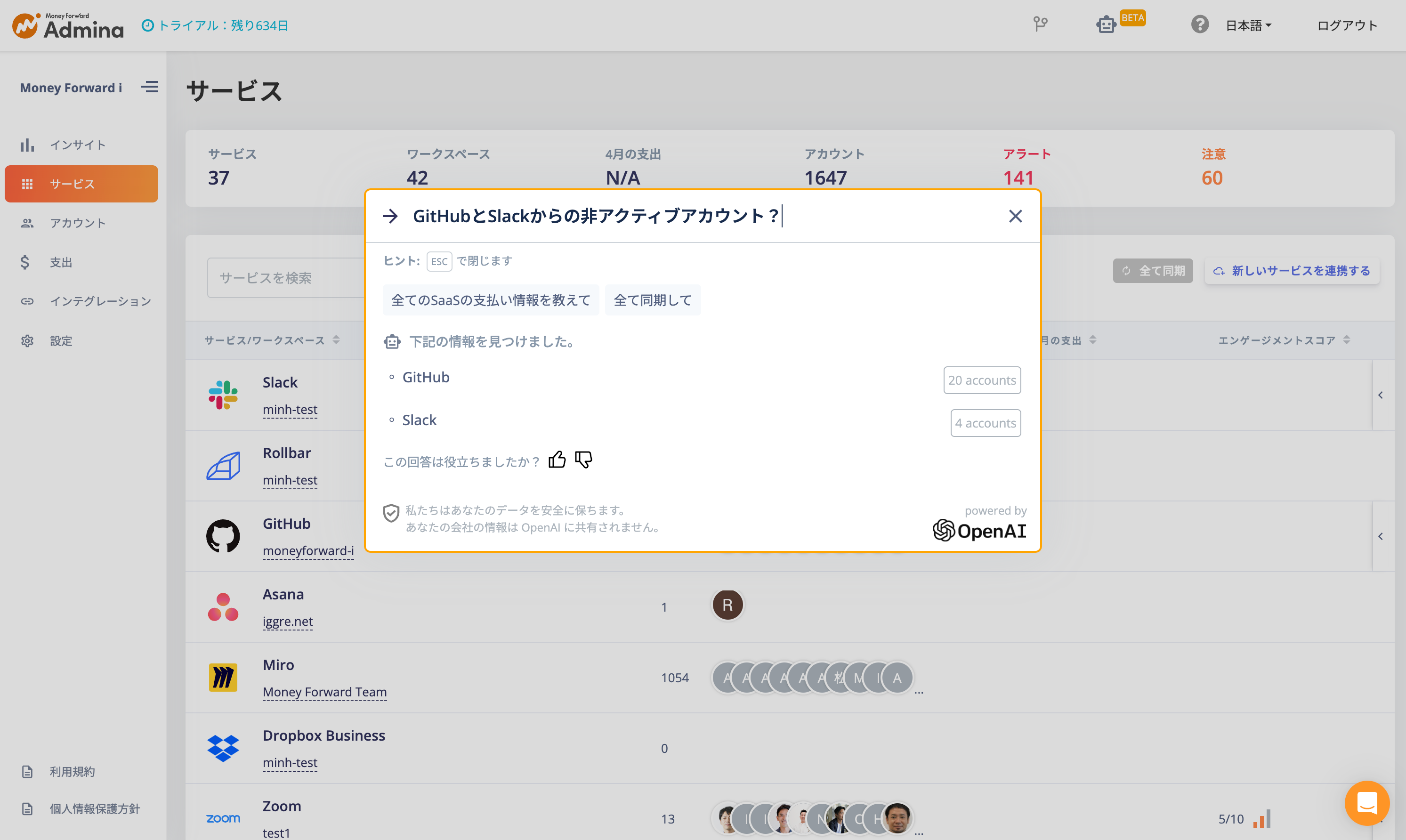Viewport: 1406px width, 840px height.
Task: Select suggestion 全て同期して
Action: 652,300
